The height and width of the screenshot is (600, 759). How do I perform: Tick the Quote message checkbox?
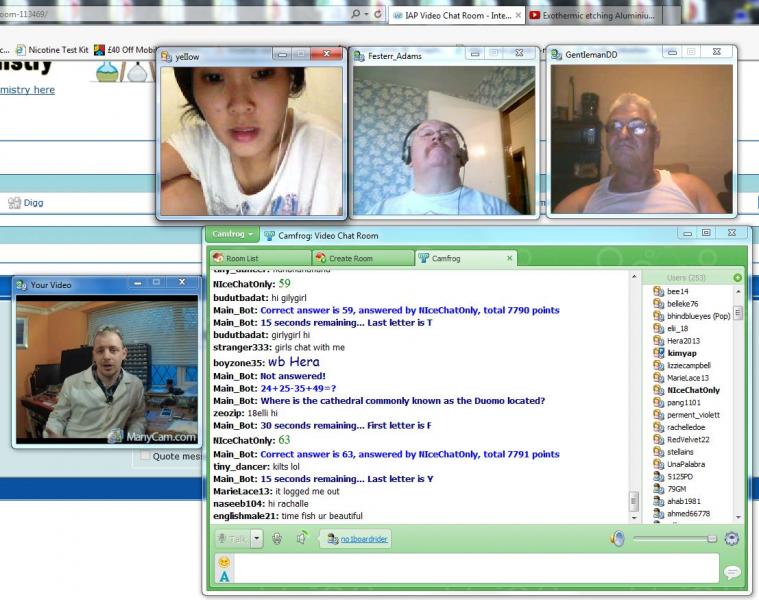146,456
